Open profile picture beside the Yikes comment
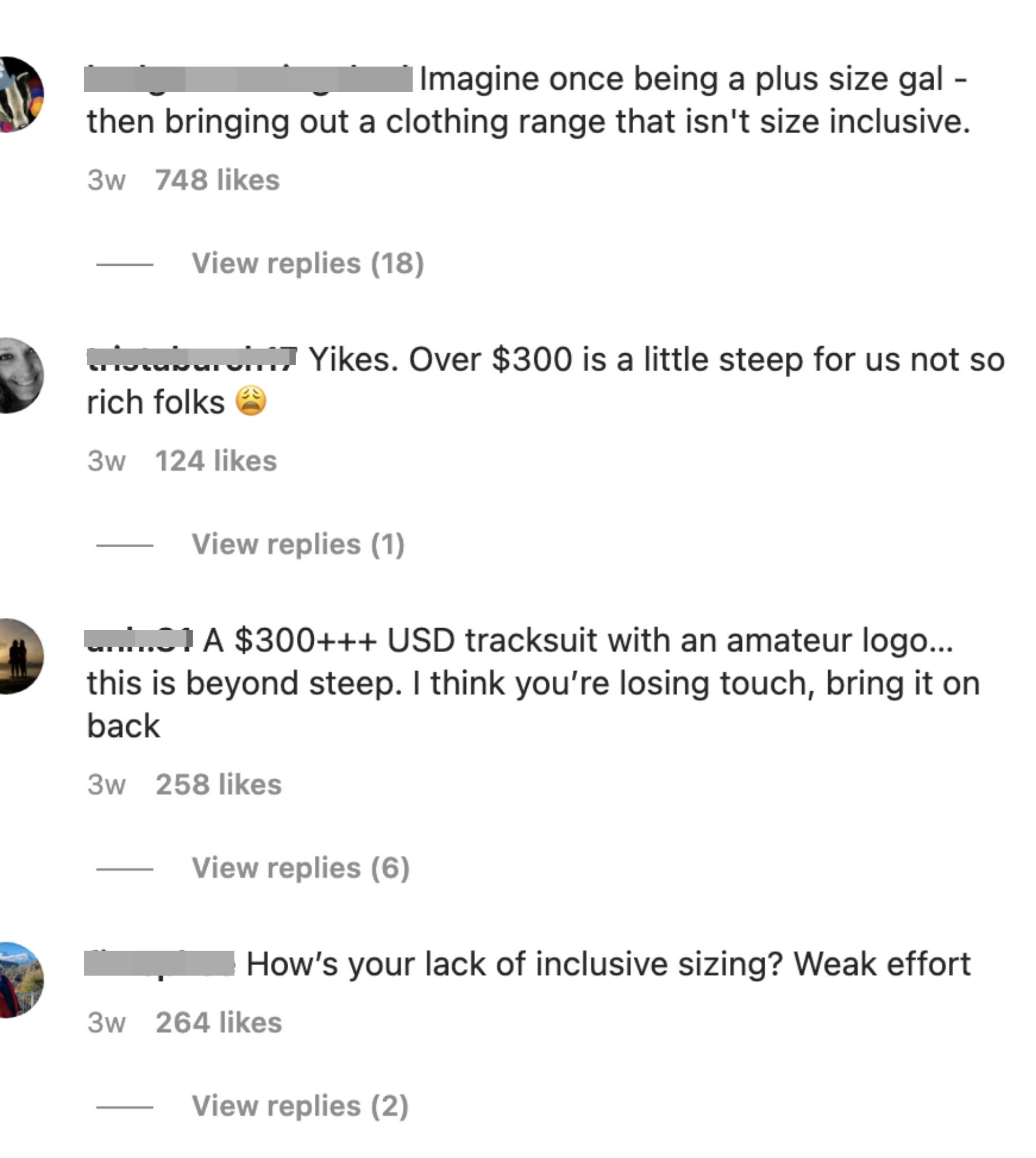 (20, 375)
